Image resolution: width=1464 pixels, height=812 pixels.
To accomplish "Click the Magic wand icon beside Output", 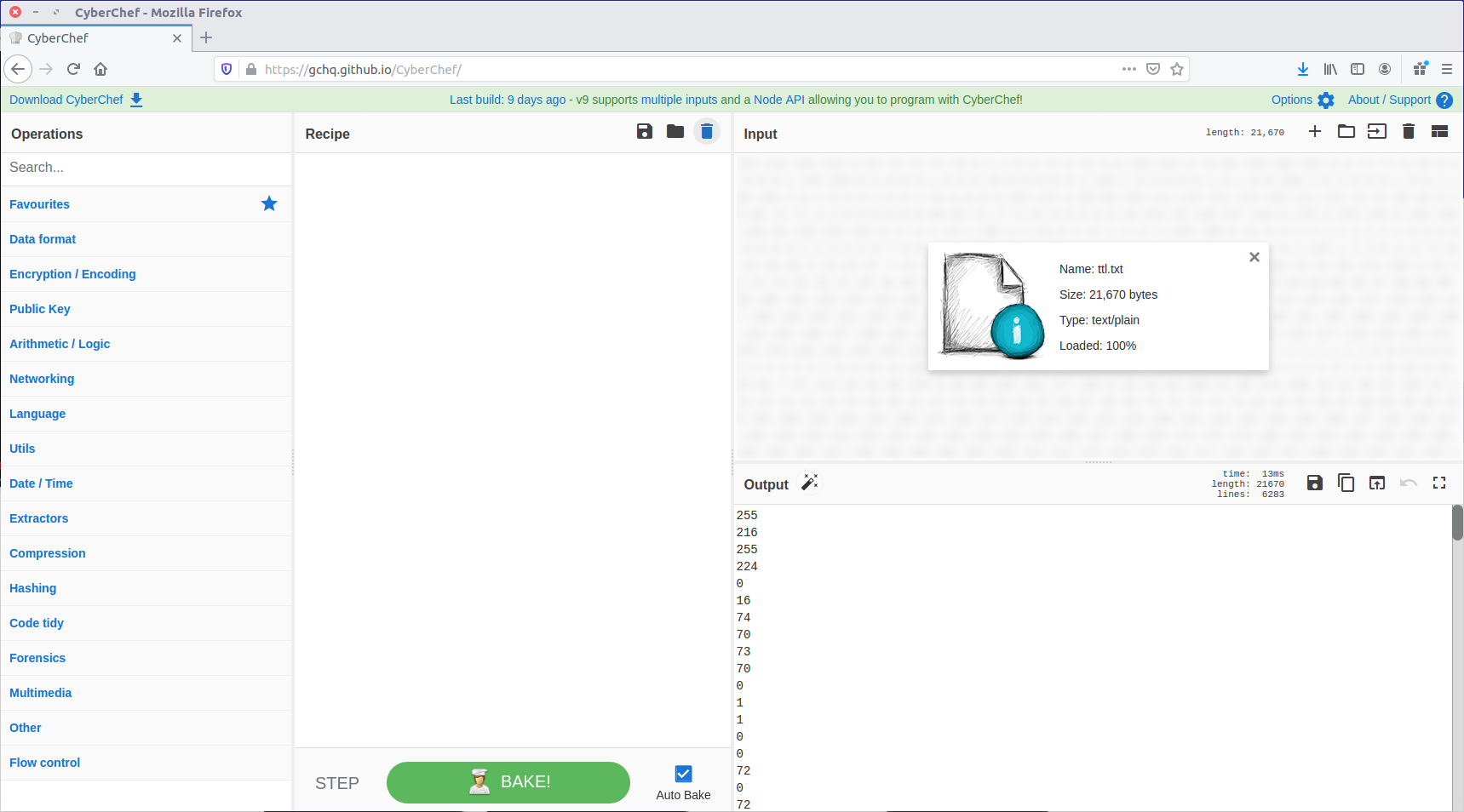I will 810,483.
